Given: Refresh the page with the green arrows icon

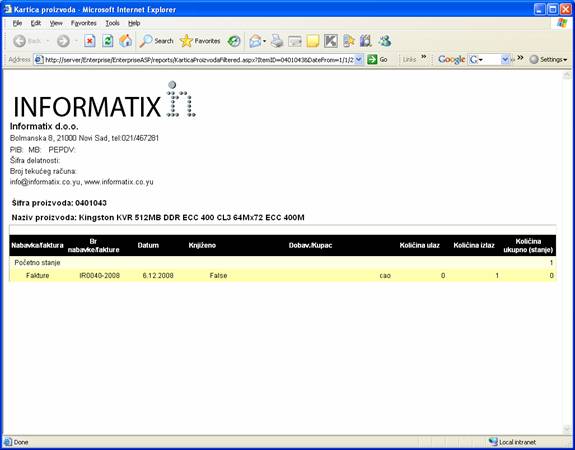Looking at the screenshot, I should tap(107, 41).
